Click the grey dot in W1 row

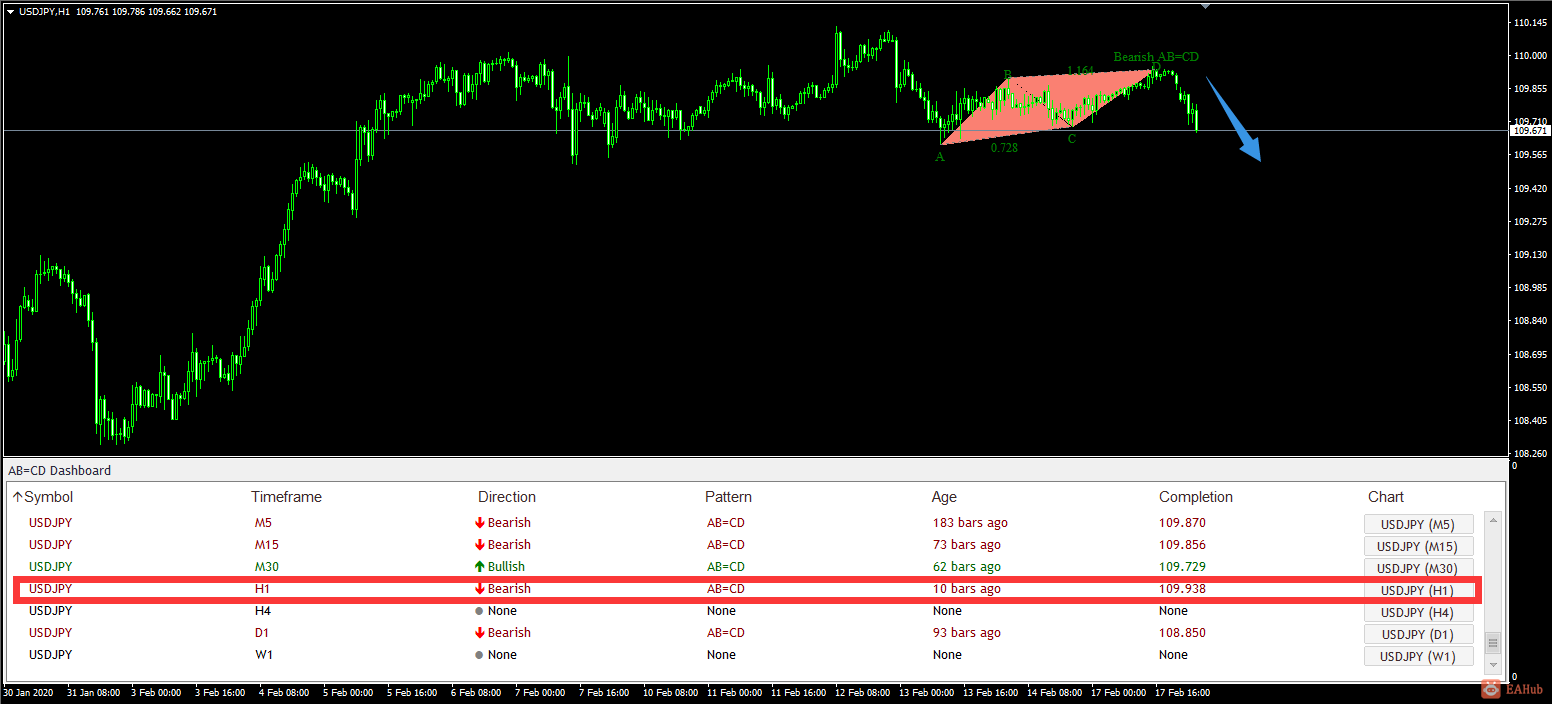(480, 655)
